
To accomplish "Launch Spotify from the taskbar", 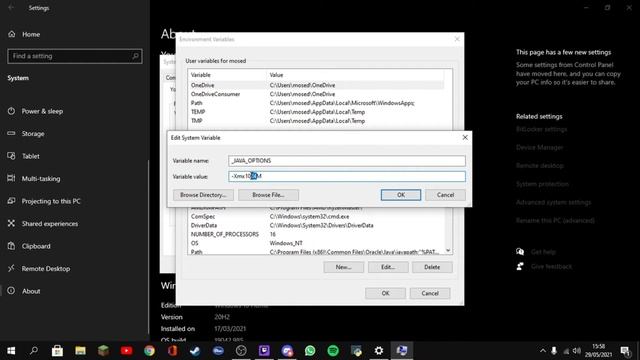I will [x=333, y=351].
